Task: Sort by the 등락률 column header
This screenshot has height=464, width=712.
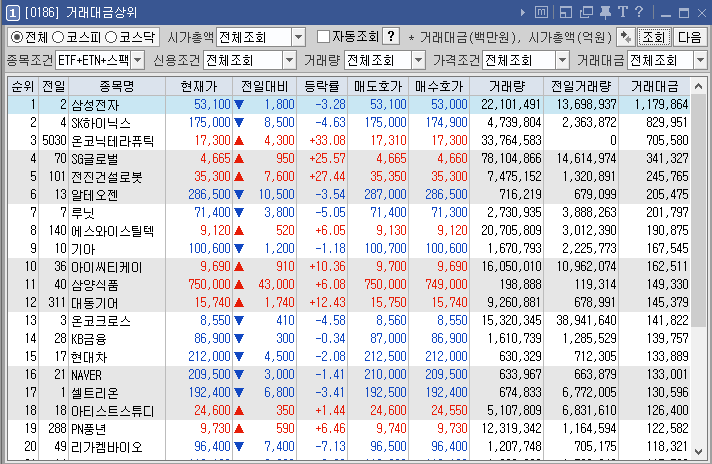Action: tap(322, 86)
